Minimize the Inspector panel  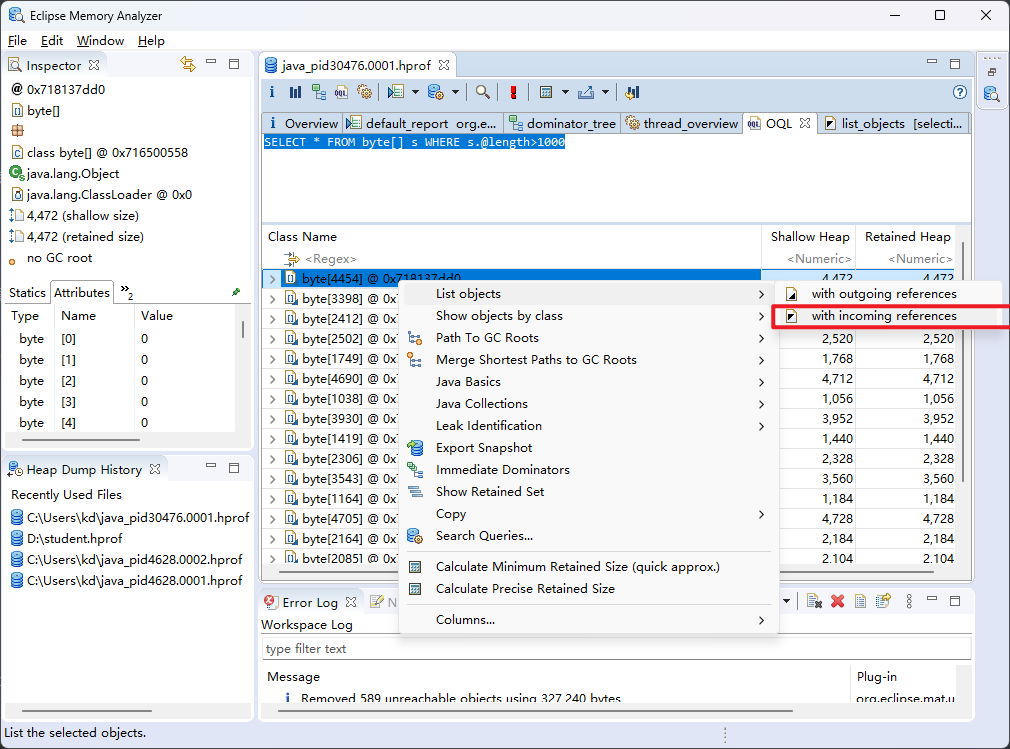[x=211, y=62]
